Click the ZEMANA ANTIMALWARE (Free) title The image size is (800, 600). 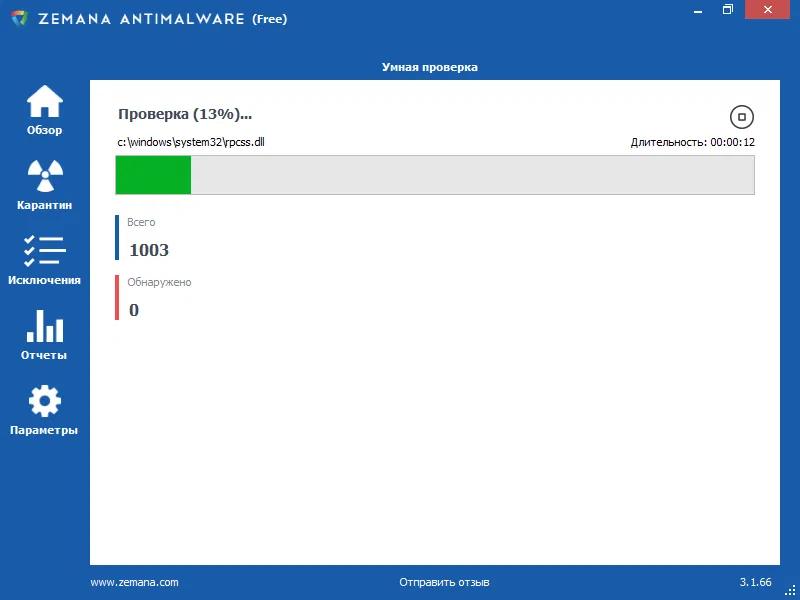163,19
